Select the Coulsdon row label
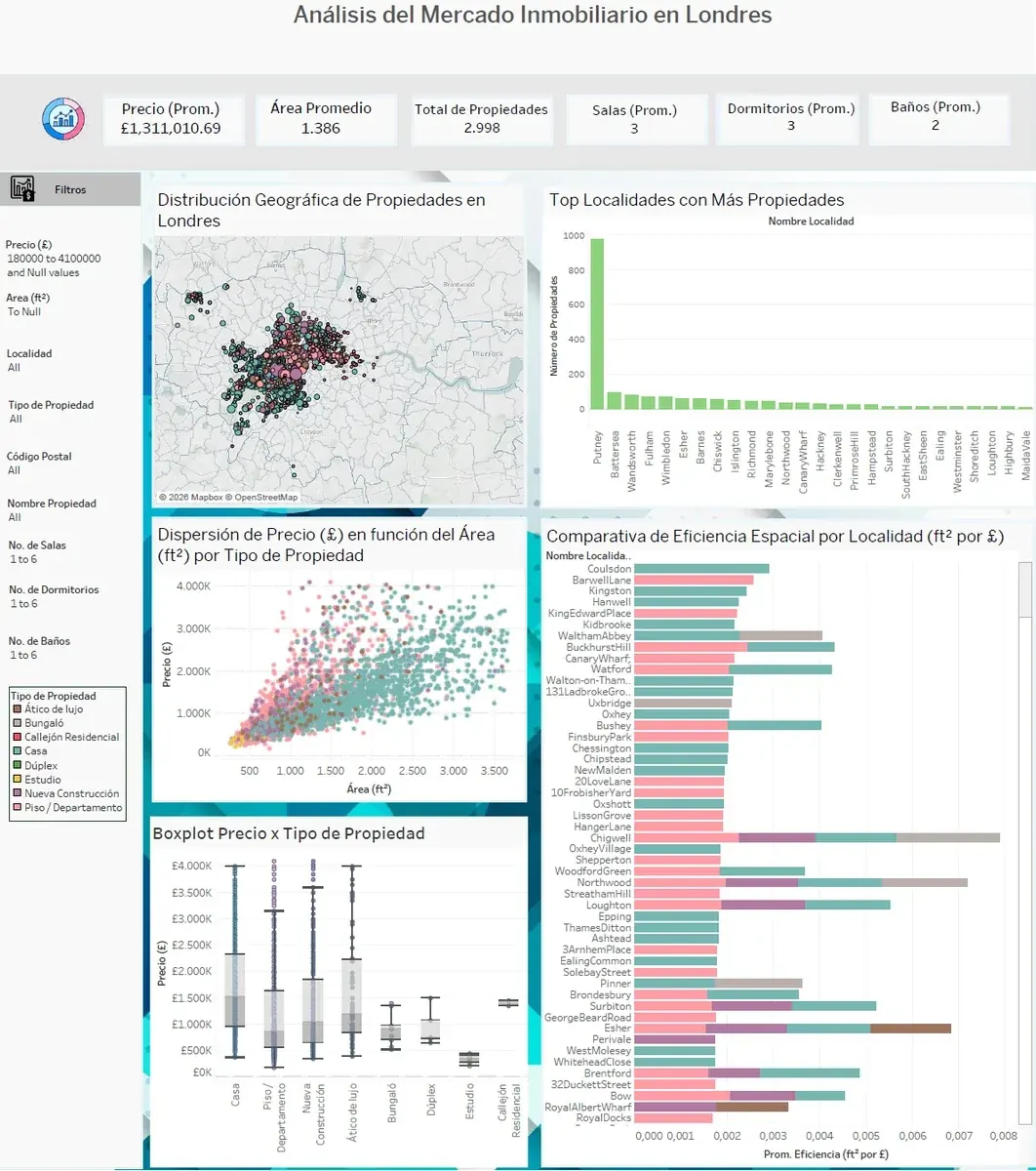The image size is (1036, 1171). tap(609, 569)
